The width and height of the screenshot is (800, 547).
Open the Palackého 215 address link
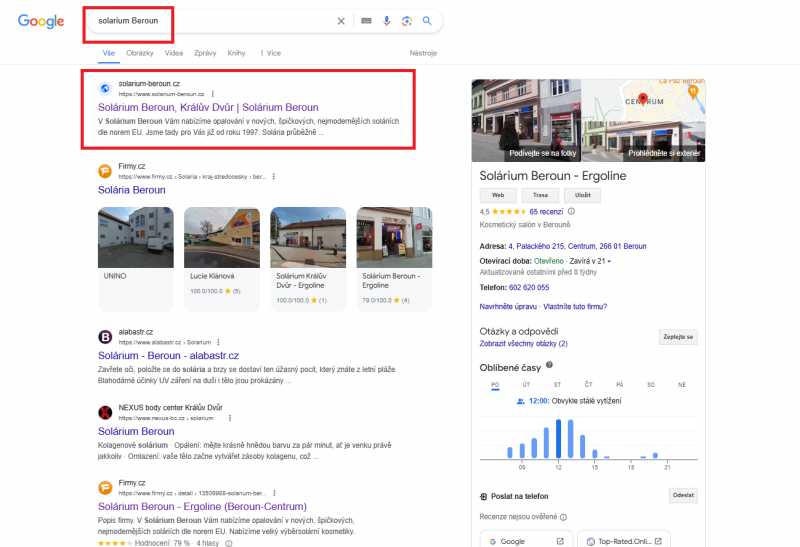[x=577, y=246]
